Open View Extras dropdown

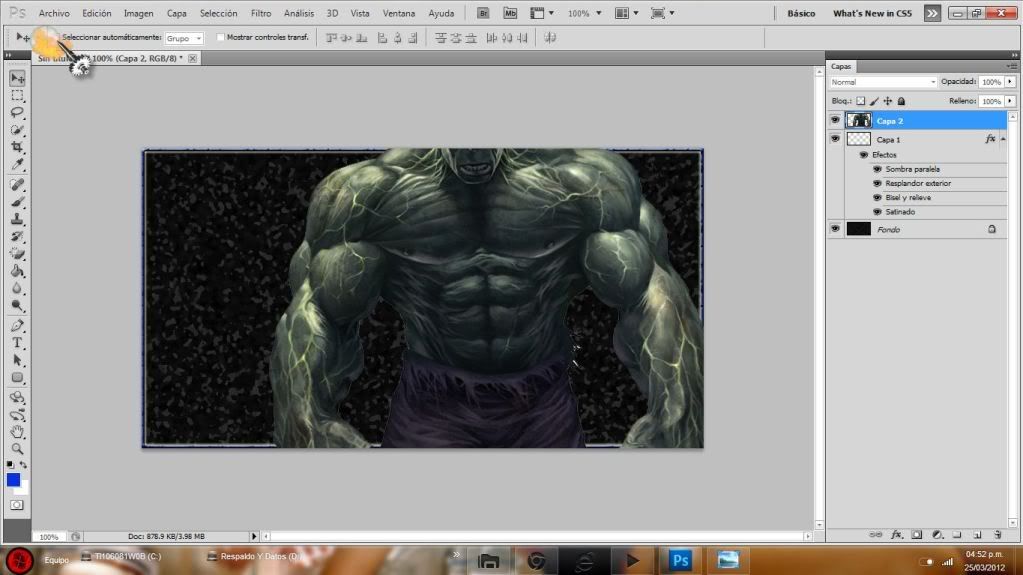pos(542,13)
